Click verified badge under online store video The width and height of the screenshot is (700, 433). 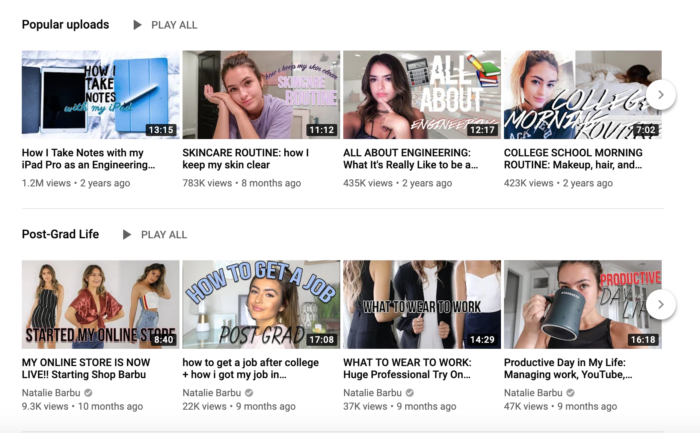tap(88, 393)
